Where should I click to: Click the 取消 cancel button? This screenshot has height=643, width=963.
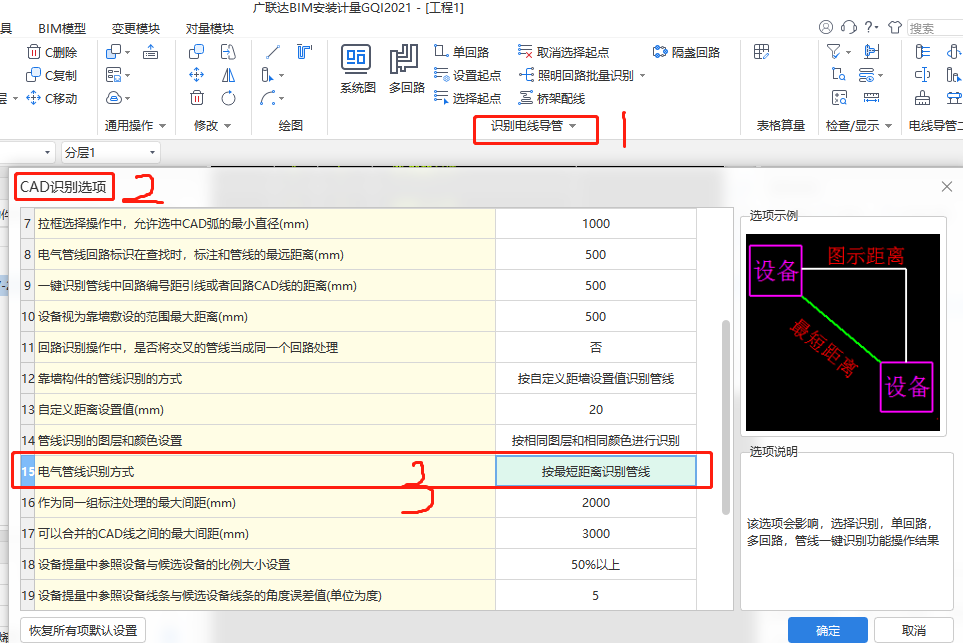913,630
